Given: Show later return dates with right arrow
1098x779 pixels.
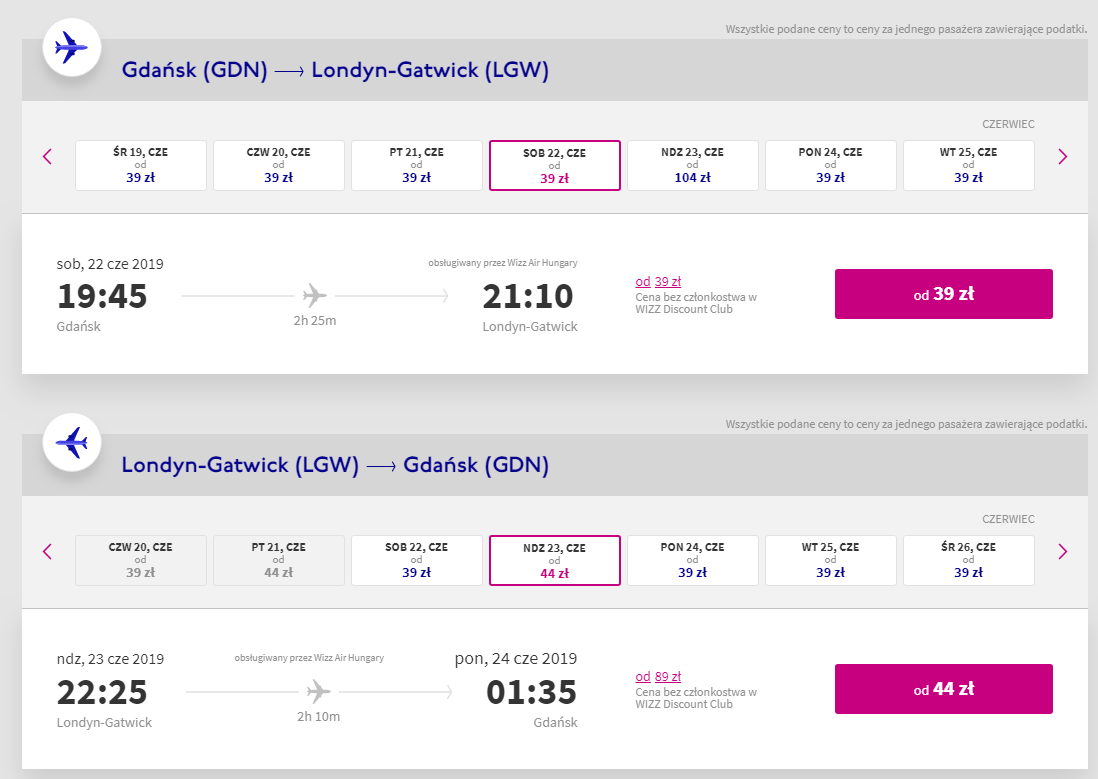Looking at the screenshot, I should coord(1062,551).
